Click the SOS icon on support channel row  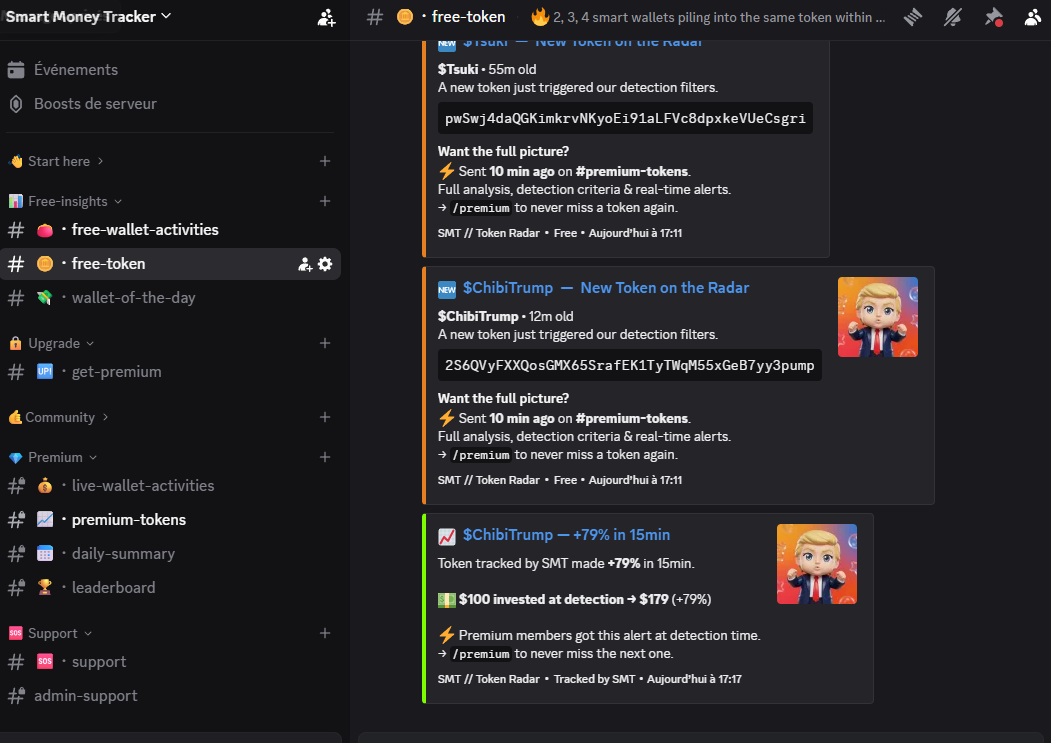tap(45, 661)
